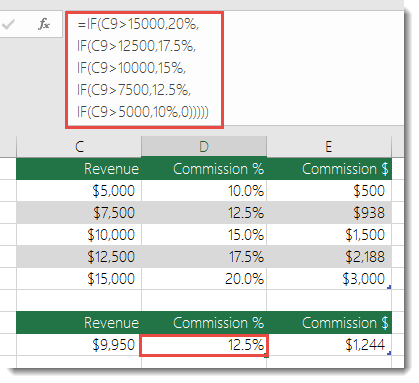Click the lower table's Commission % header
Screen dimensions: 419x383
204,323
